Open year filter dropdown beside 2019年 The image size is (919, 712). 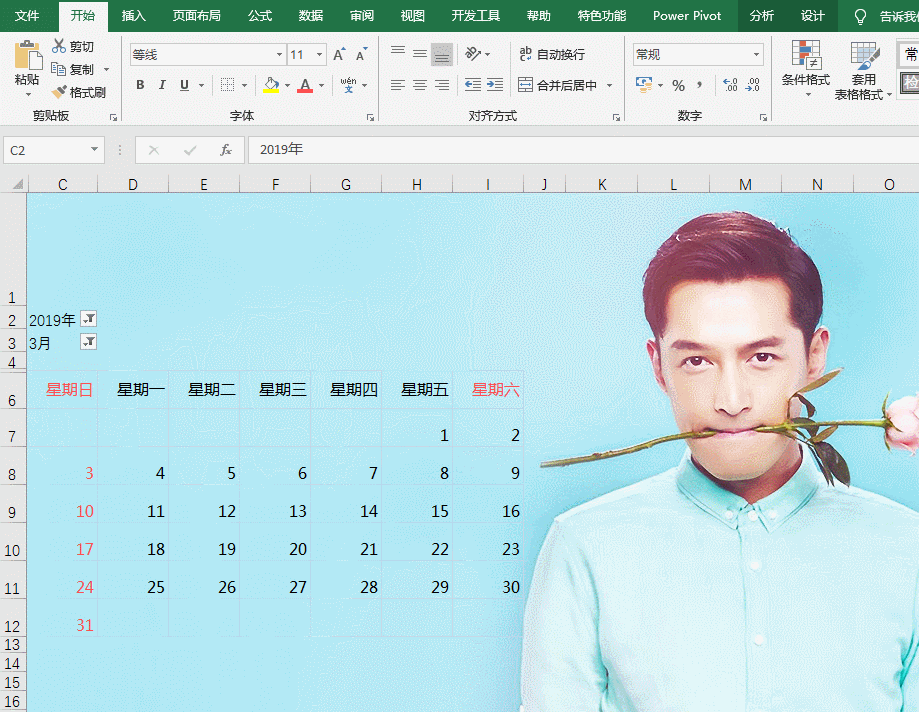(89, 319)
